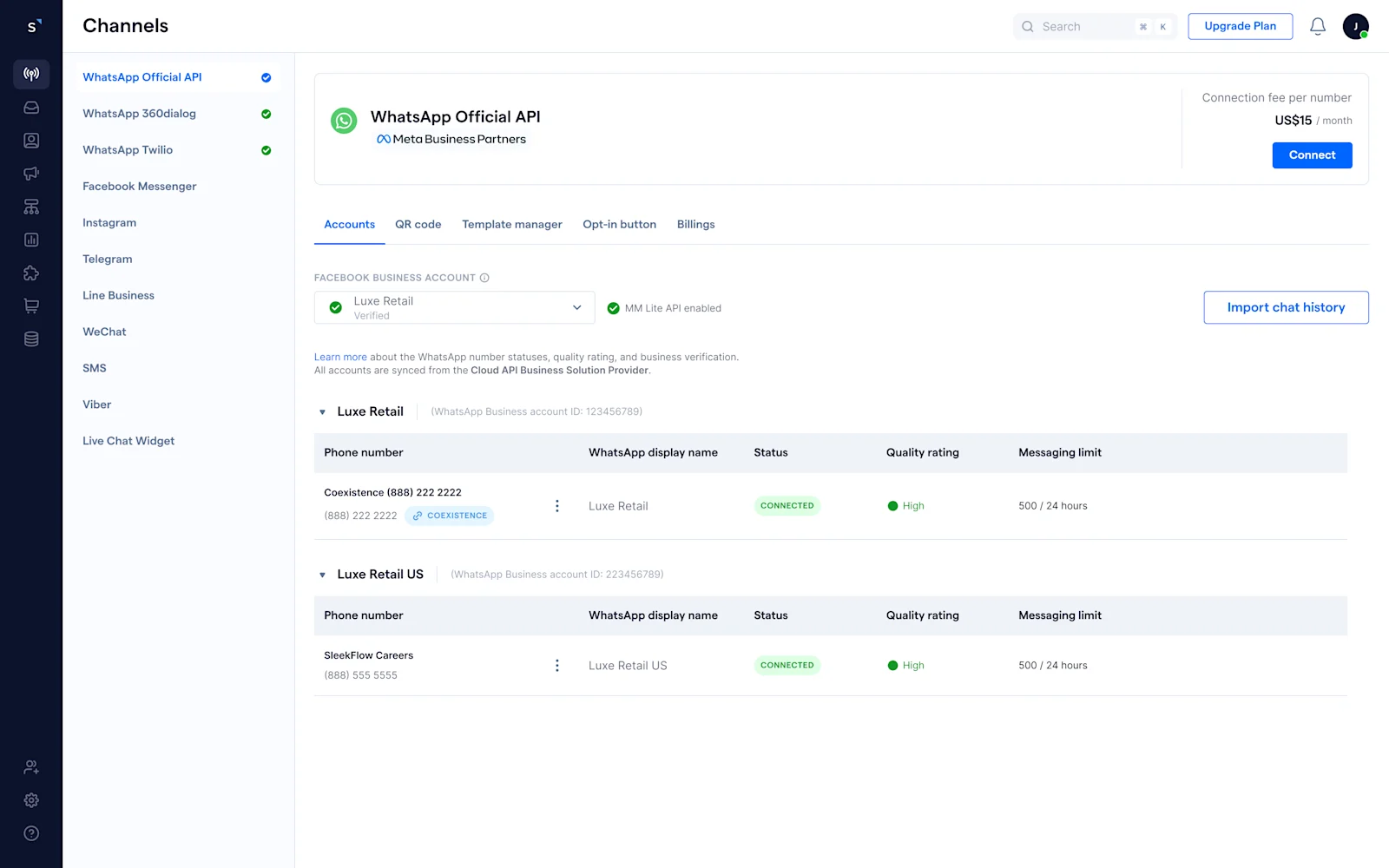Select Live Chat Widget channel
Image resolution: width=1389 pixels, height=868 pixels.
point(177,442)
